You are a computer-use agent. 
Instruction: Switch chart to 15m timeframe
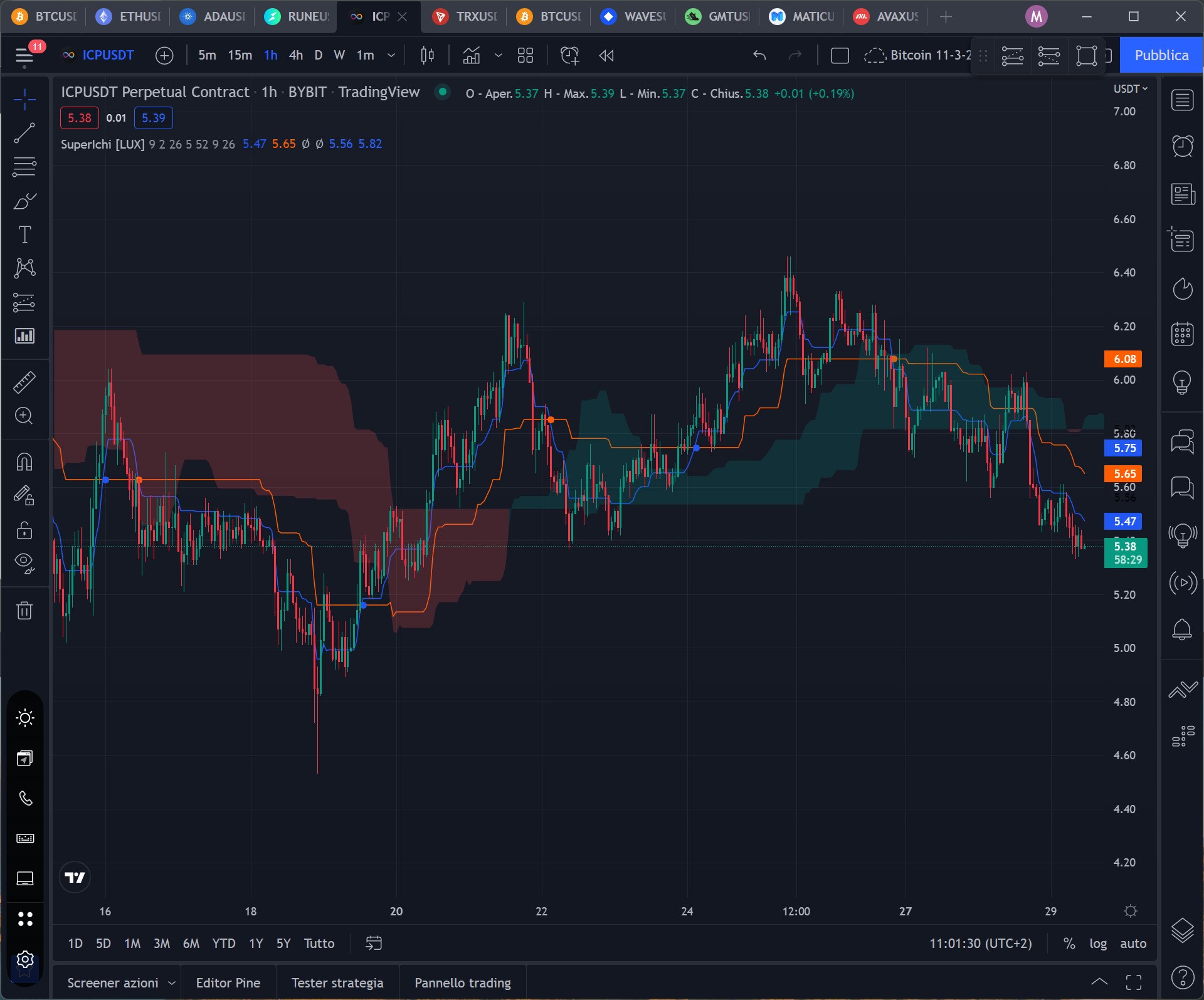point(240,56)
